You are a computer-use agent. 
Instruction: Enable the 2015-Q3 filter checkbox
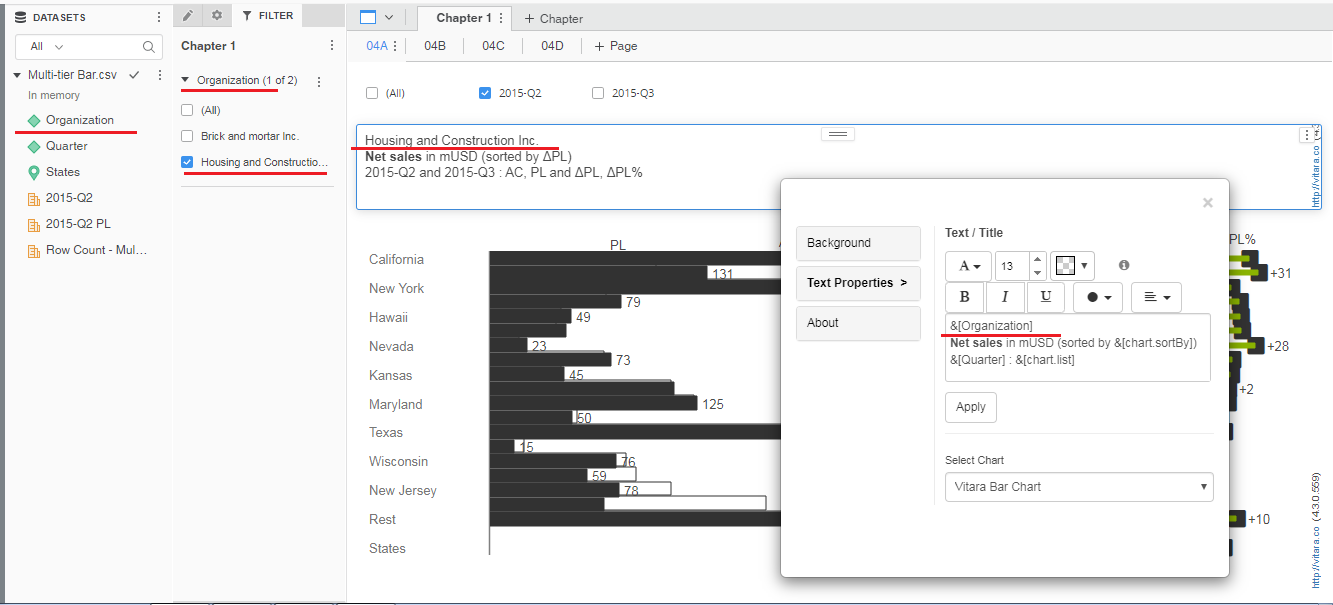pyautogui.click(x=597, y=92)
